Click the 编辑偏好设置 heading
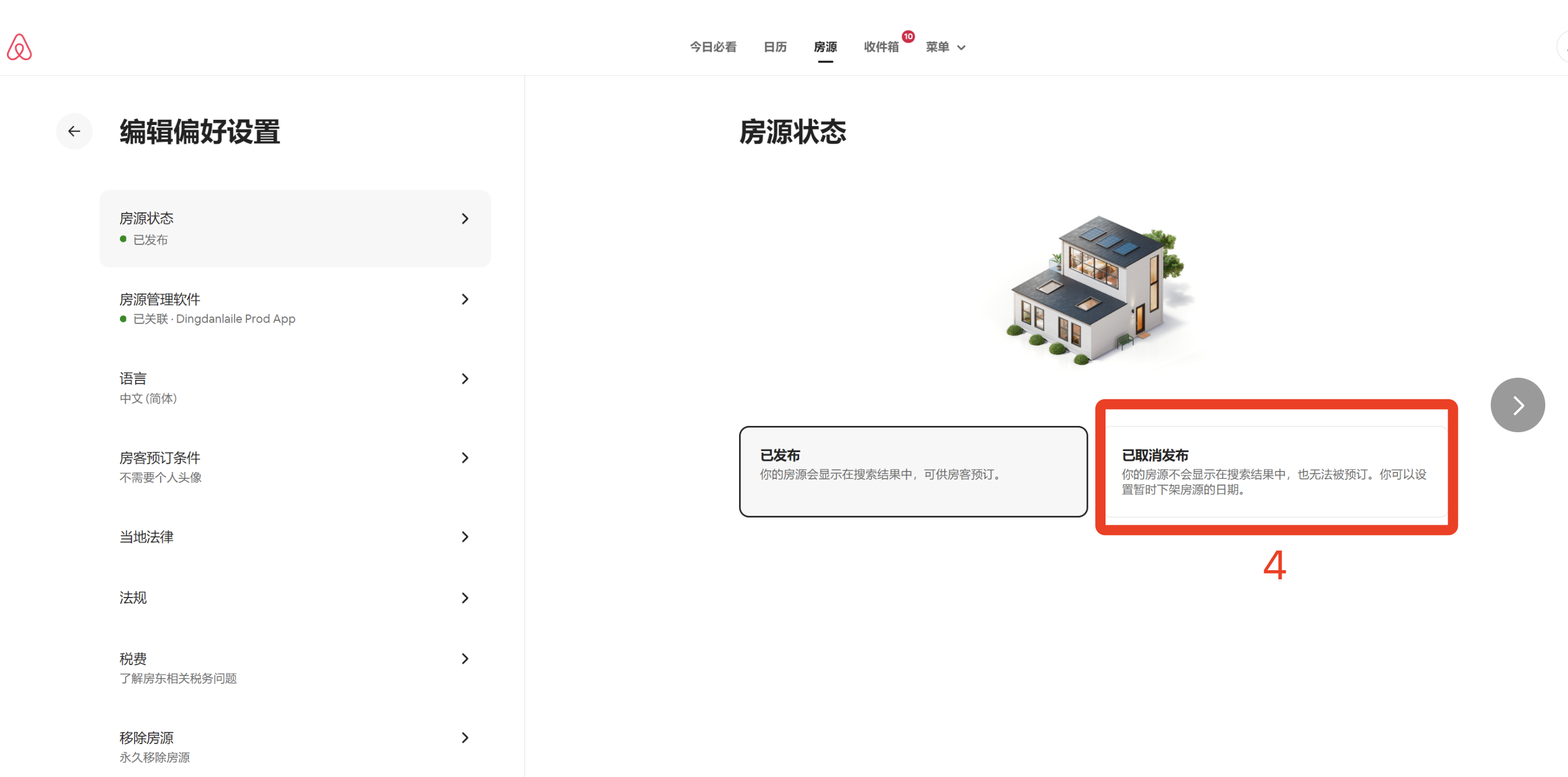Screen dimensions: 1568x777 click(199, 131)
